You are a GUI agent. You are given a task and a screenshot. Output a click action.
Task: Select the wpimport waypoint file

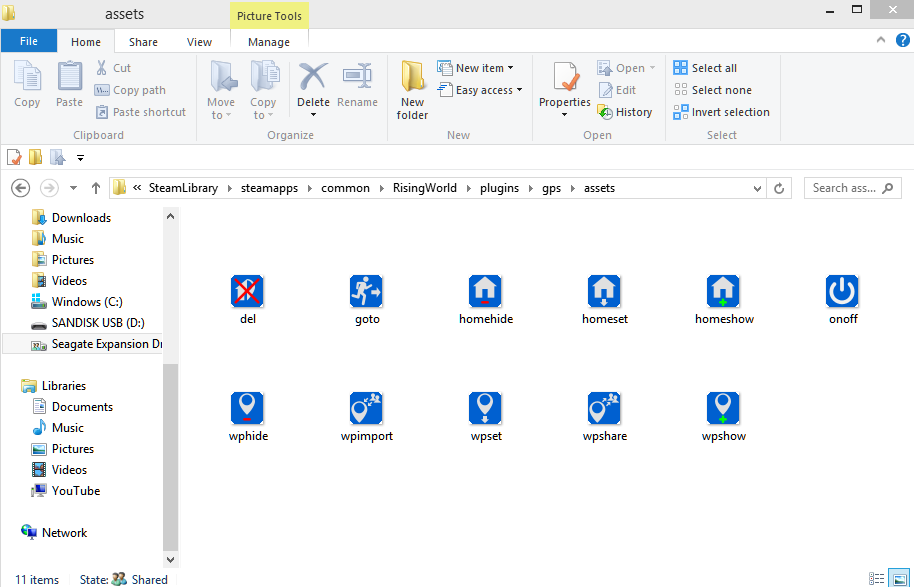tap(367, 409)
